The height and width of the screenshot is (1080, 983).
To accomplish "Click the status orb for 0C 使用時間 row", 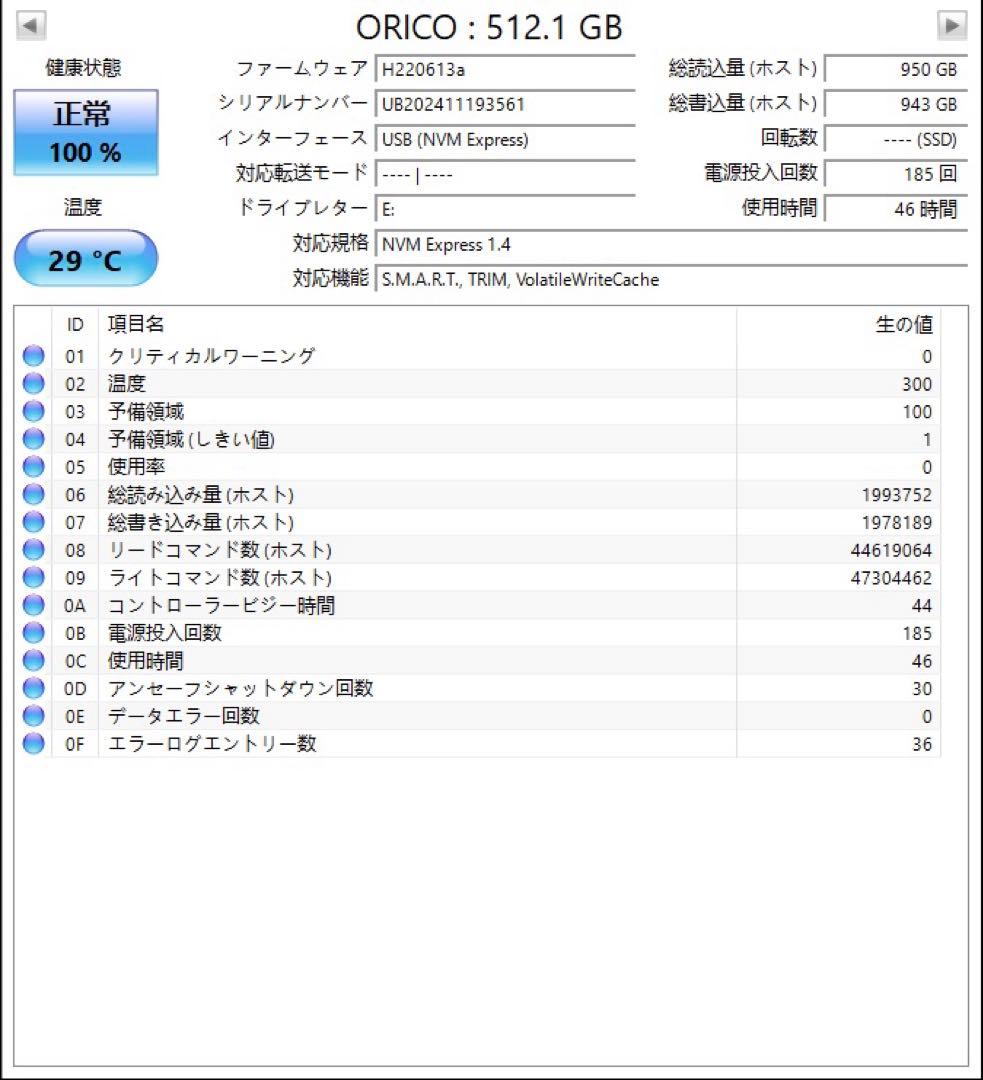I will coord(33,660).
